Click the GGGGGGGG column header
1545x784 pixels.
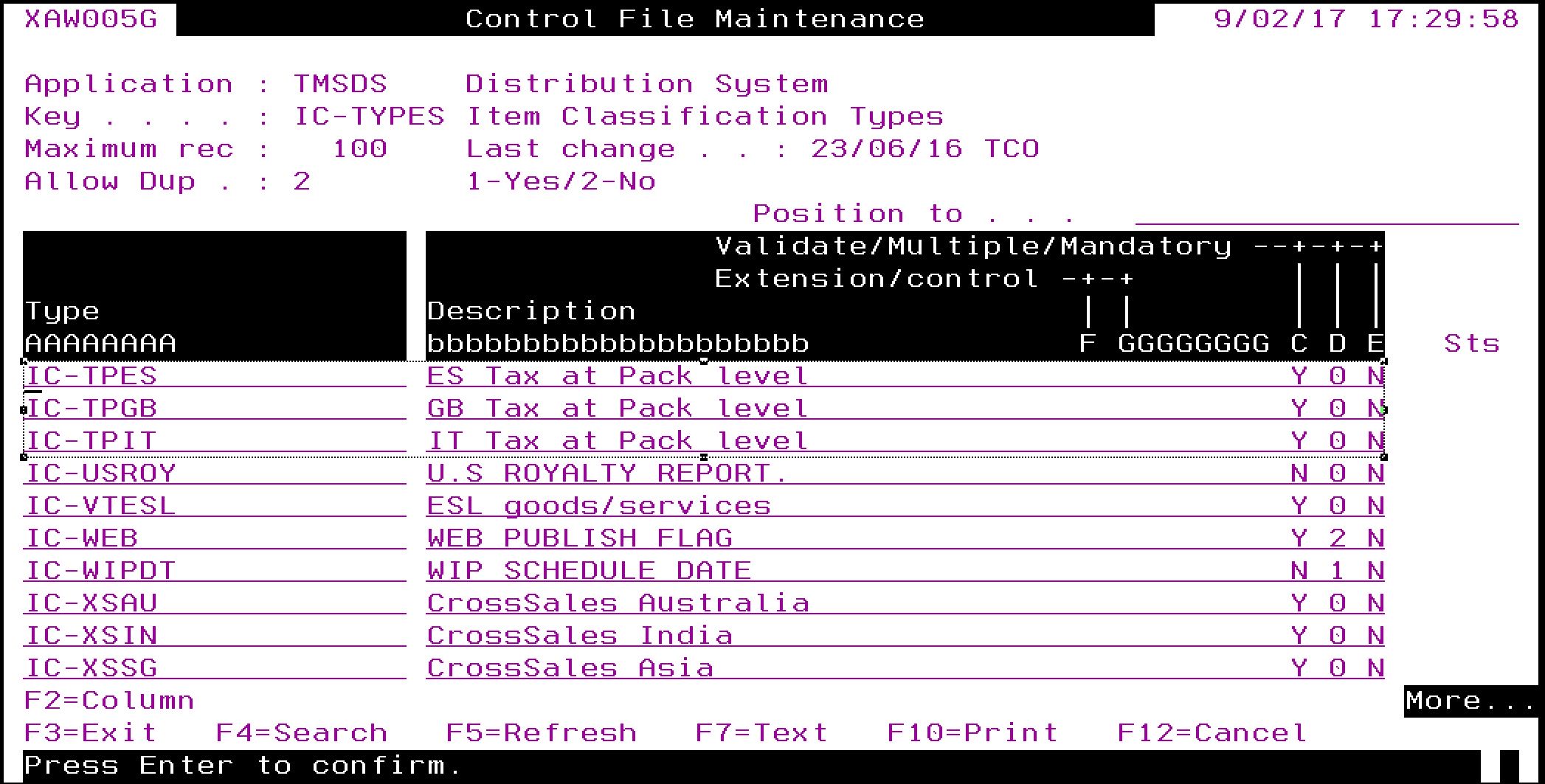(1194, 344)
